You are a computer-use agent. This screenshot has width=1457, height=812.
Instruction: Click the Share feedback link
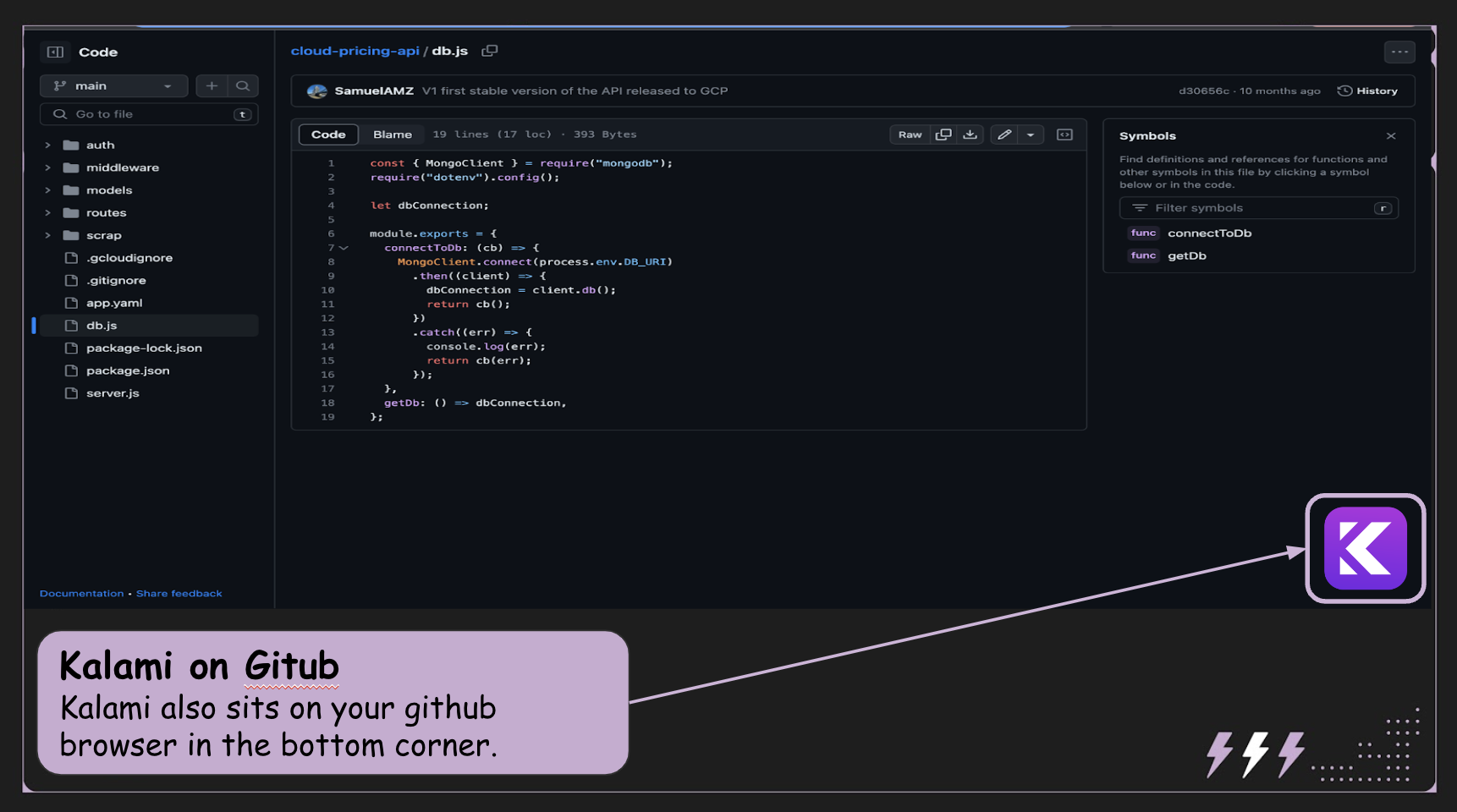click(x=179, y=594)
